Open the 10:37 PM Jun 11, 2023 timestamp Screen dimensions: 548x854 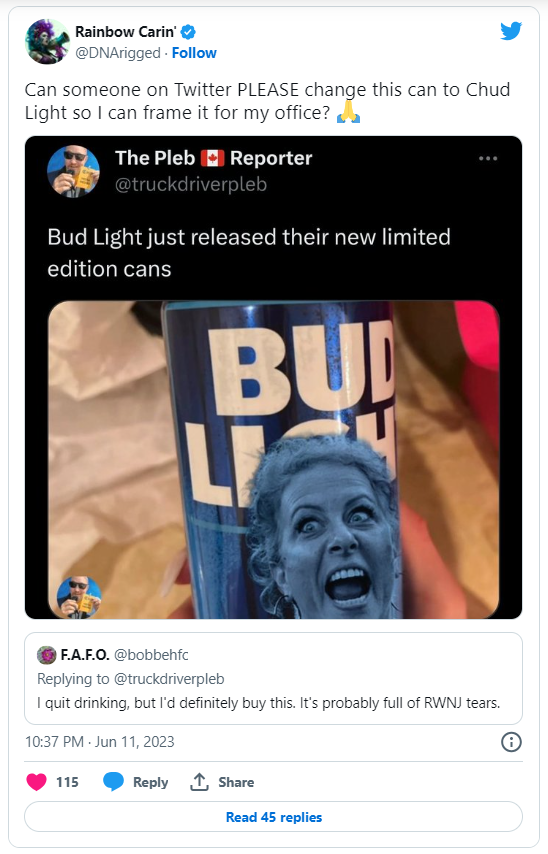point(100,742)
